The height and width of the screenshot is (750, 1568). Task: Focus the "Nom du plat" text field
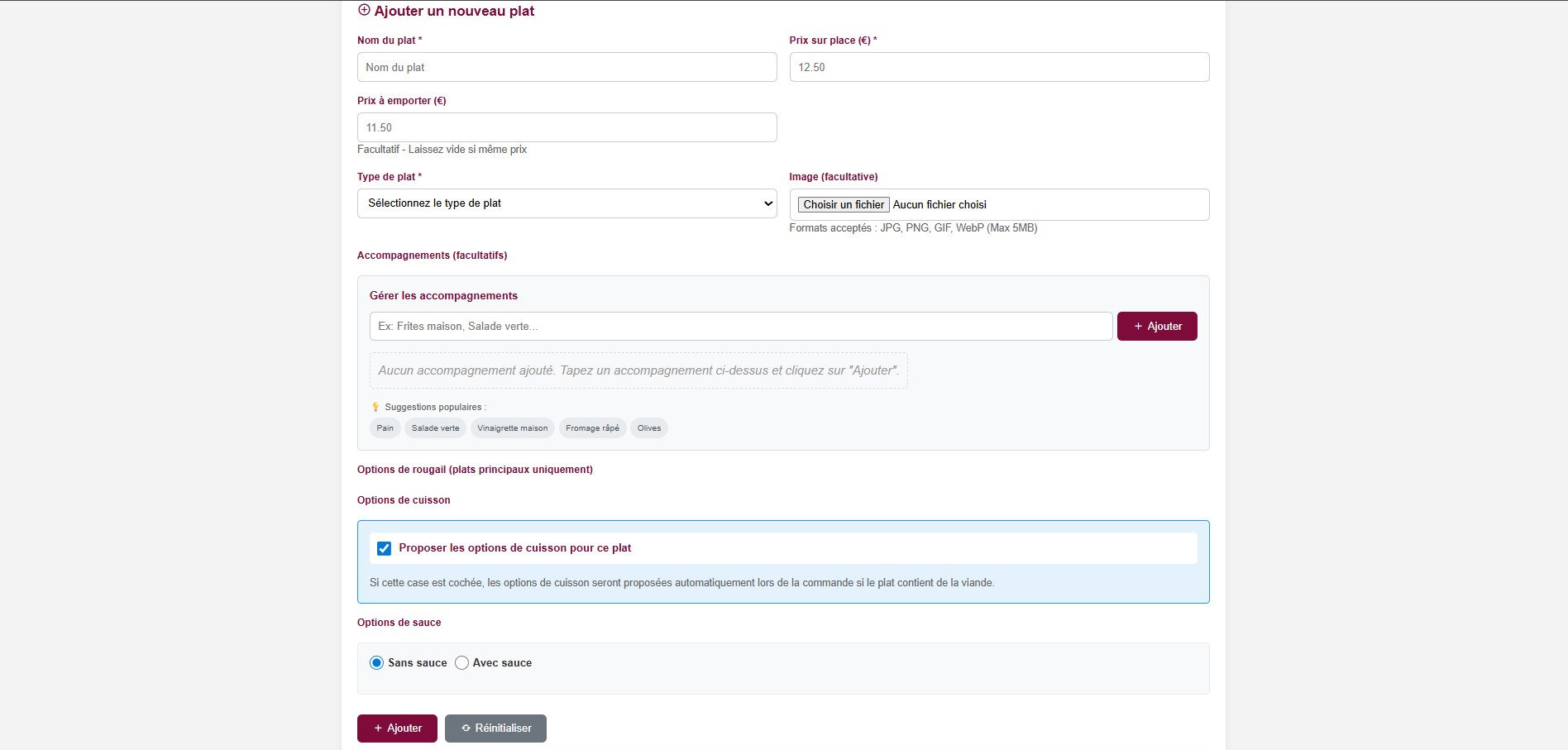pos(566,67)
